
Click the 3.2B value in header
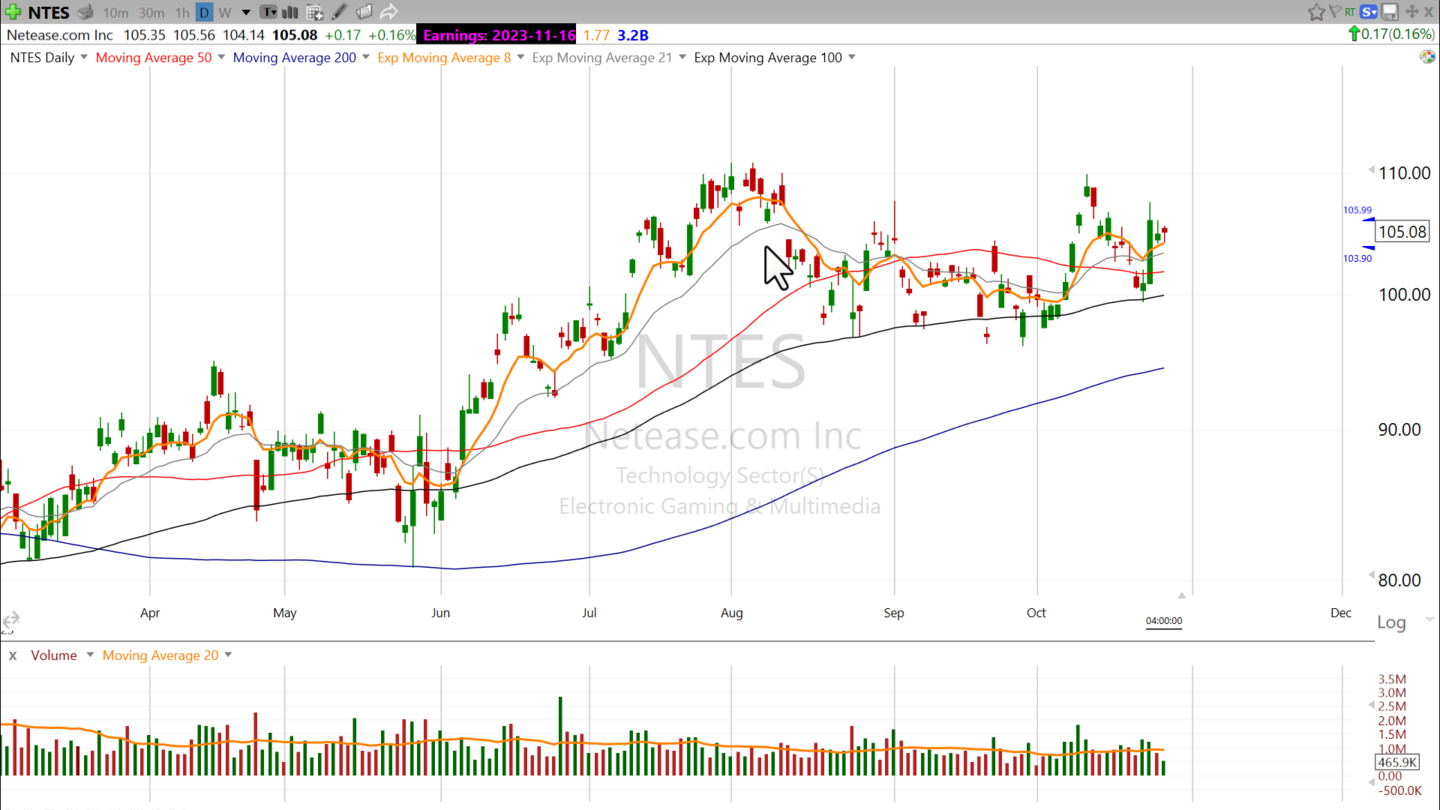pyautogui.click(x=633, y=35)
